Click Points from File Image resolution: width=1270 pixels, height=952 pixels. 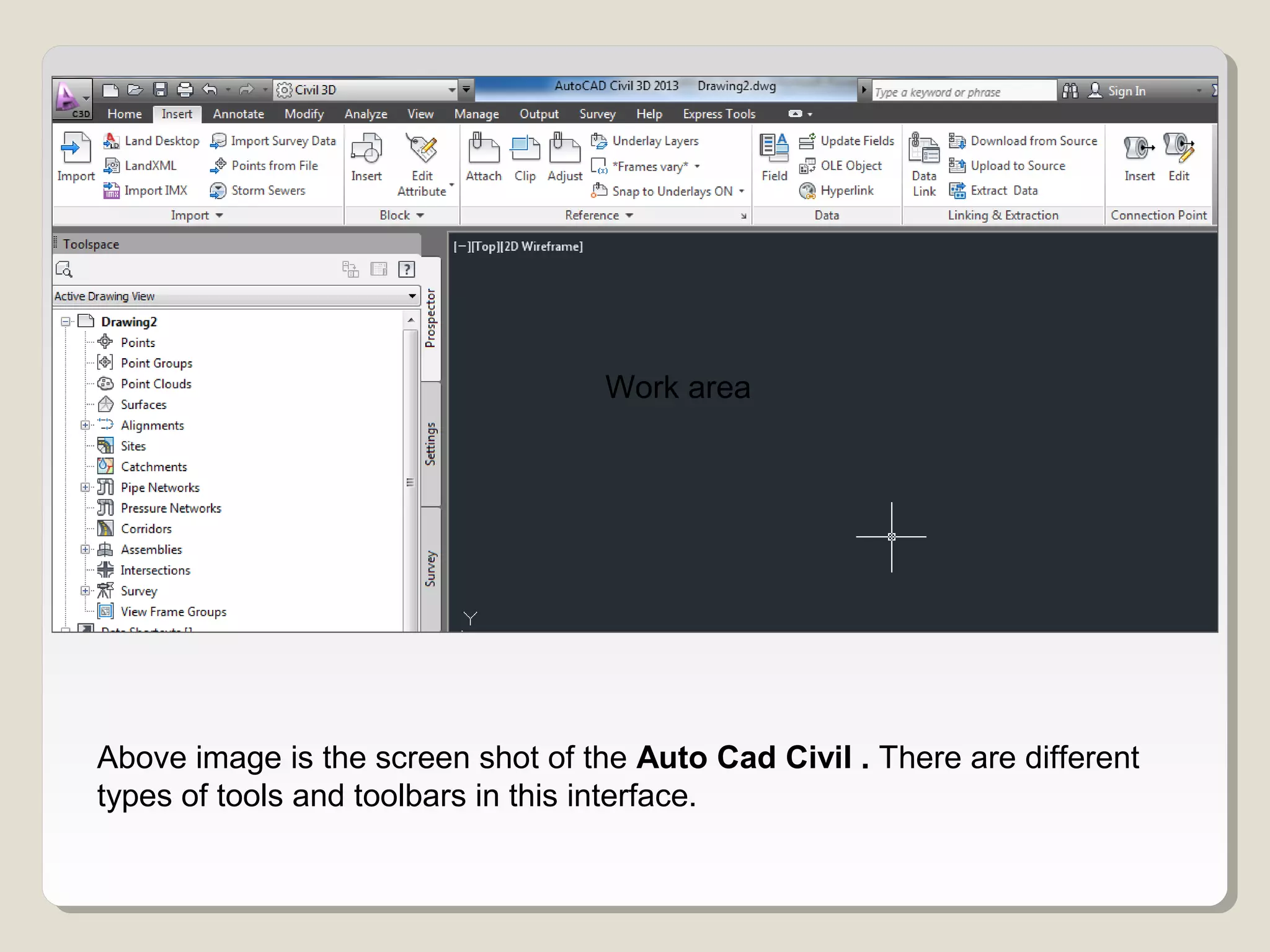264,166
